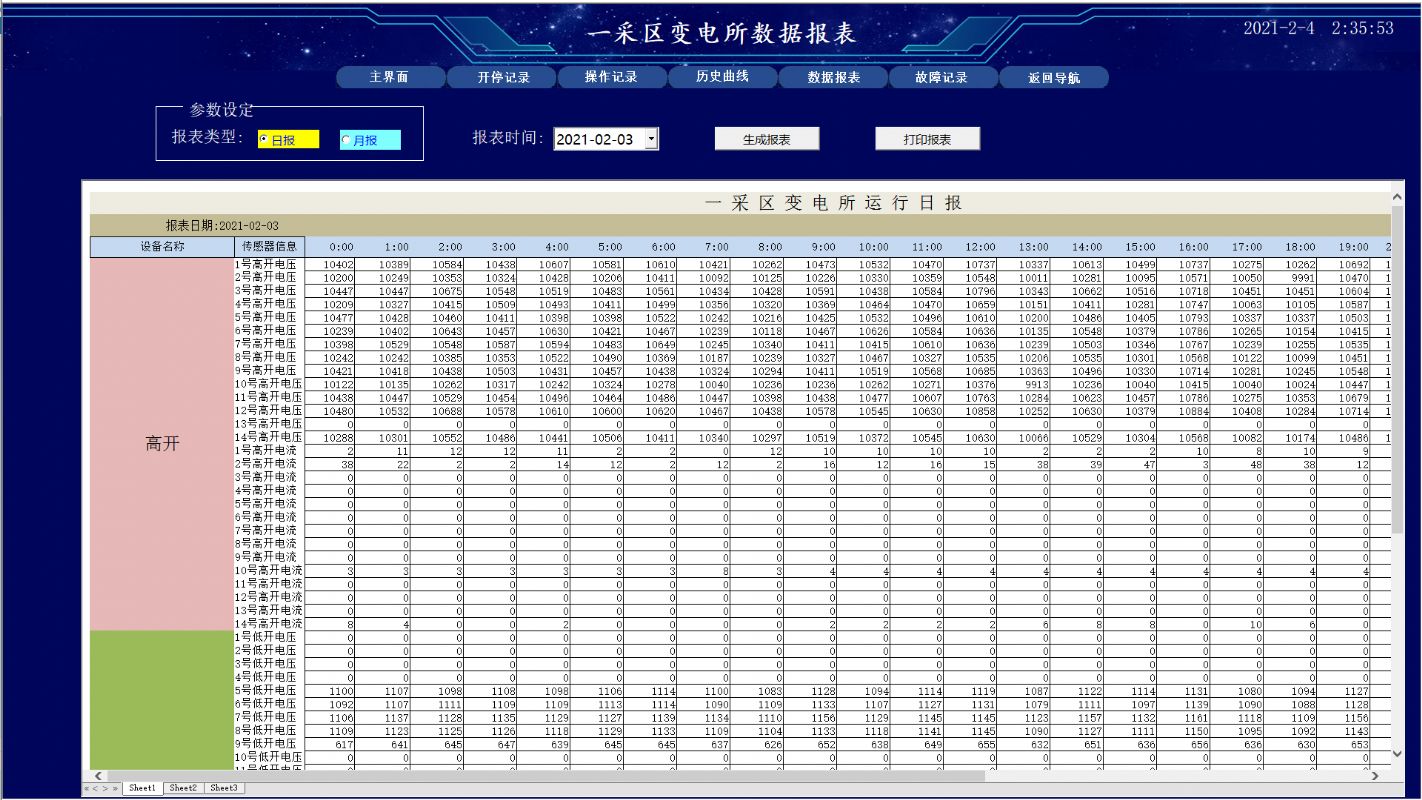Screen dimensions: 1422x800
Task: Click the 19:00 time column header
Action: (x=1351, y=247)
